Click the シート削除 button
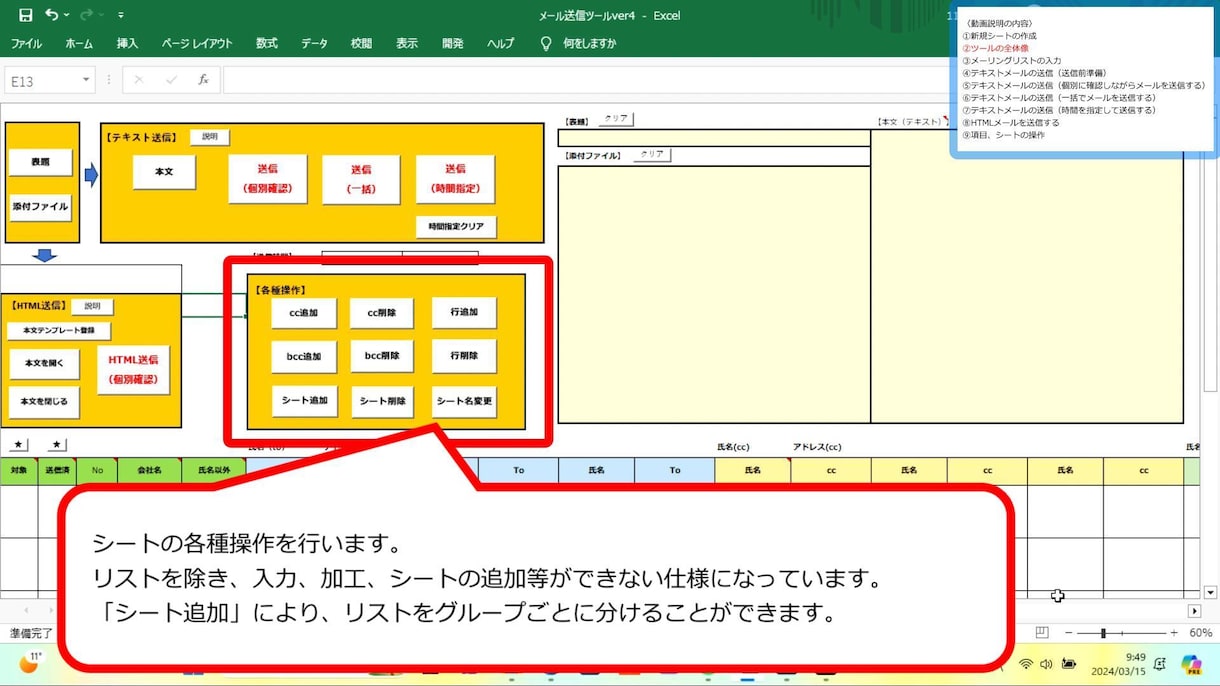 pos(381,401)
